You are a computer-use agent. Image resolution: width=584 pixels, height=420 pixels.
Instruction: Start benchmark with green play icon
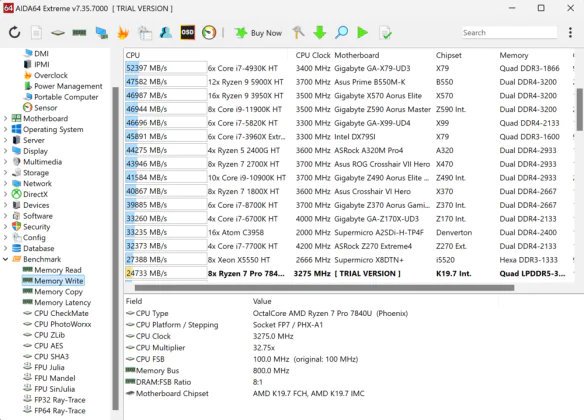pos(362,33)
